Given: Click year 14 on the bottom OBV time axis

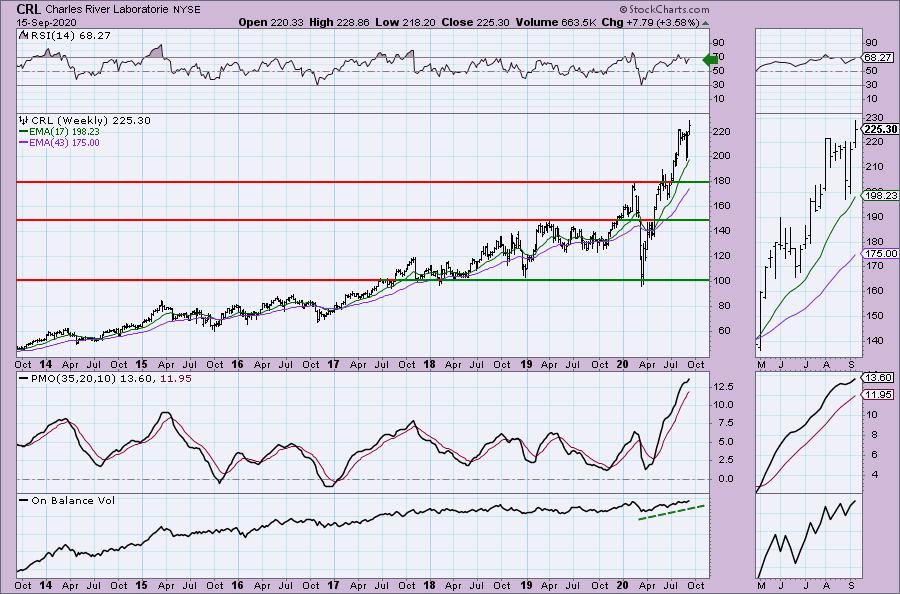Looking at the screenshot, I should (x=46, y=585).
